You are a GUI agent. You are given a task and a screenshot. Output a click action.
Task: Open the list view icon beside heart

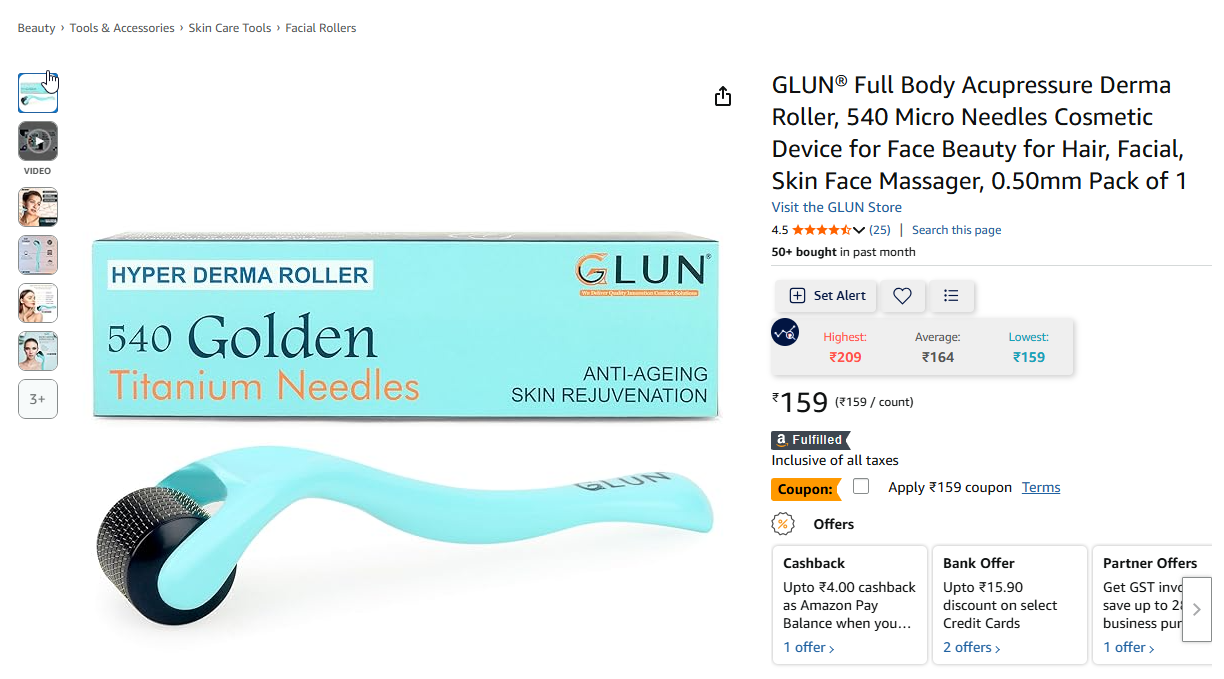coord(951,295)
